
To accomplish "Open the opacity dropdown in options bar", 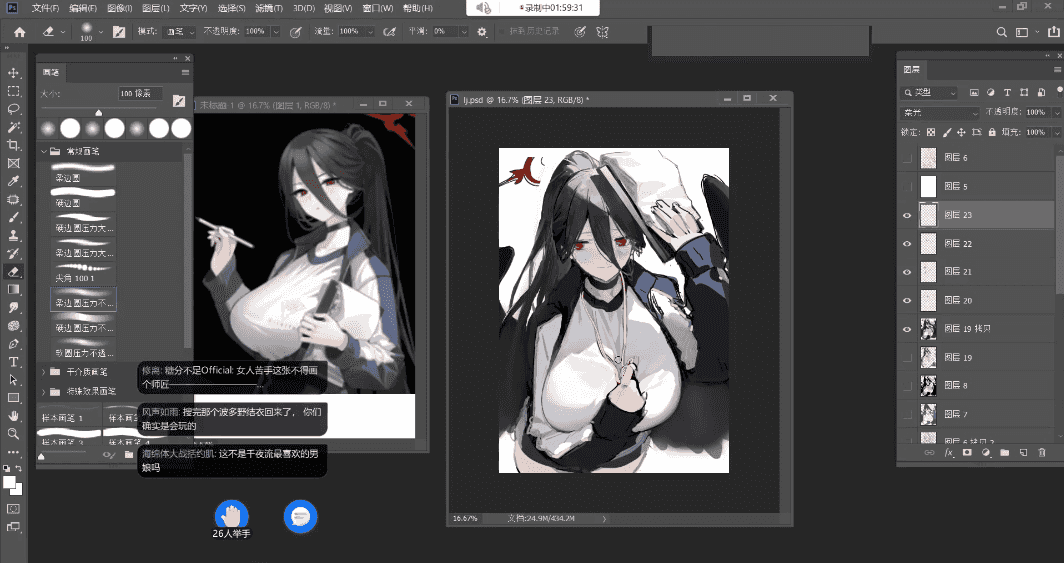I will 276,32.
